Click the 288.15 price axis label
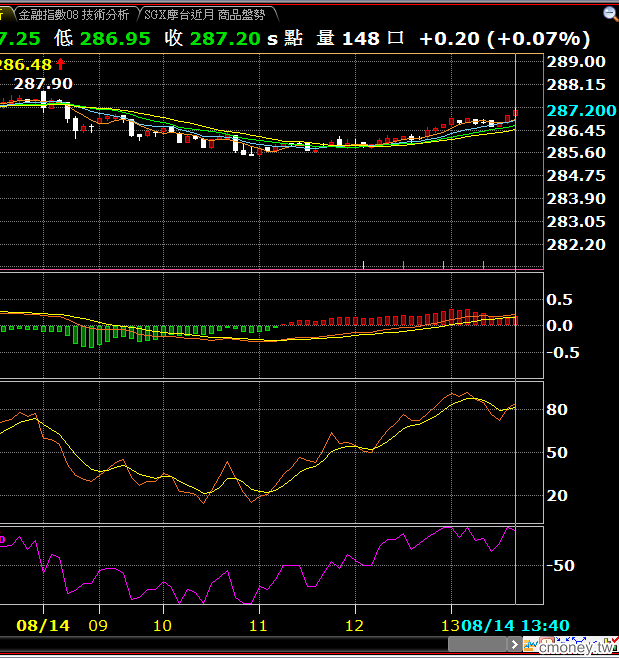The image size is (619, 658). click(576, 85)
